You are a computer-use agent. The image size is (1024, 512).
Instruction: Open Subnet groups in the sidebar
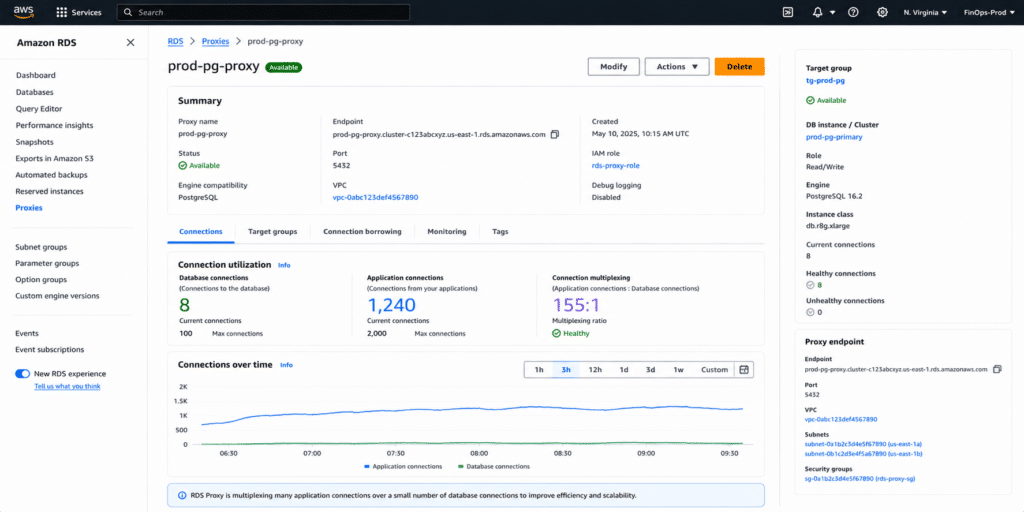(x=41, y=248)
